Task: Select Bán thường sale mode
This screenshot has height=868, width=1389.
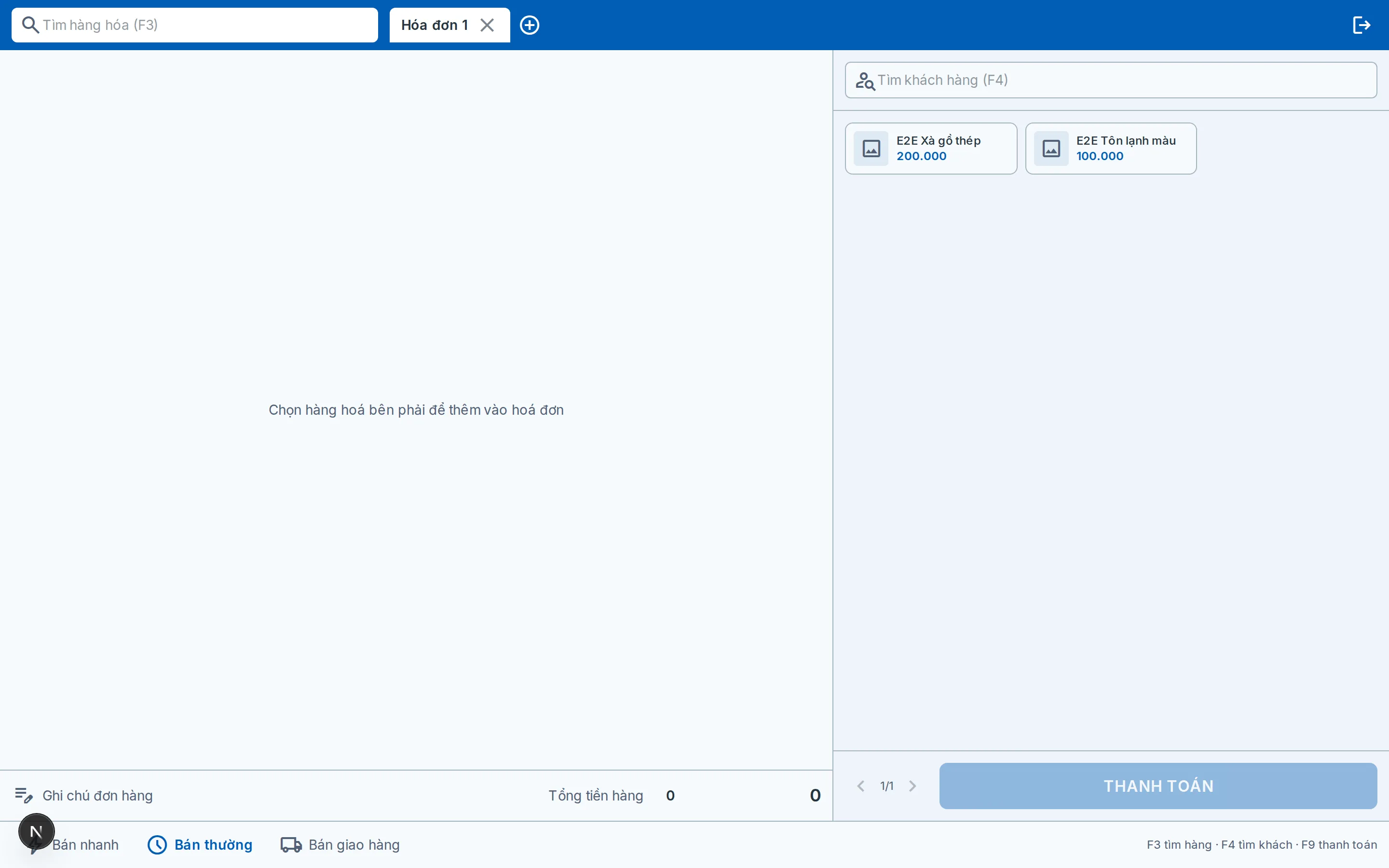Action: pyautogui.click(x=200, y=845)
